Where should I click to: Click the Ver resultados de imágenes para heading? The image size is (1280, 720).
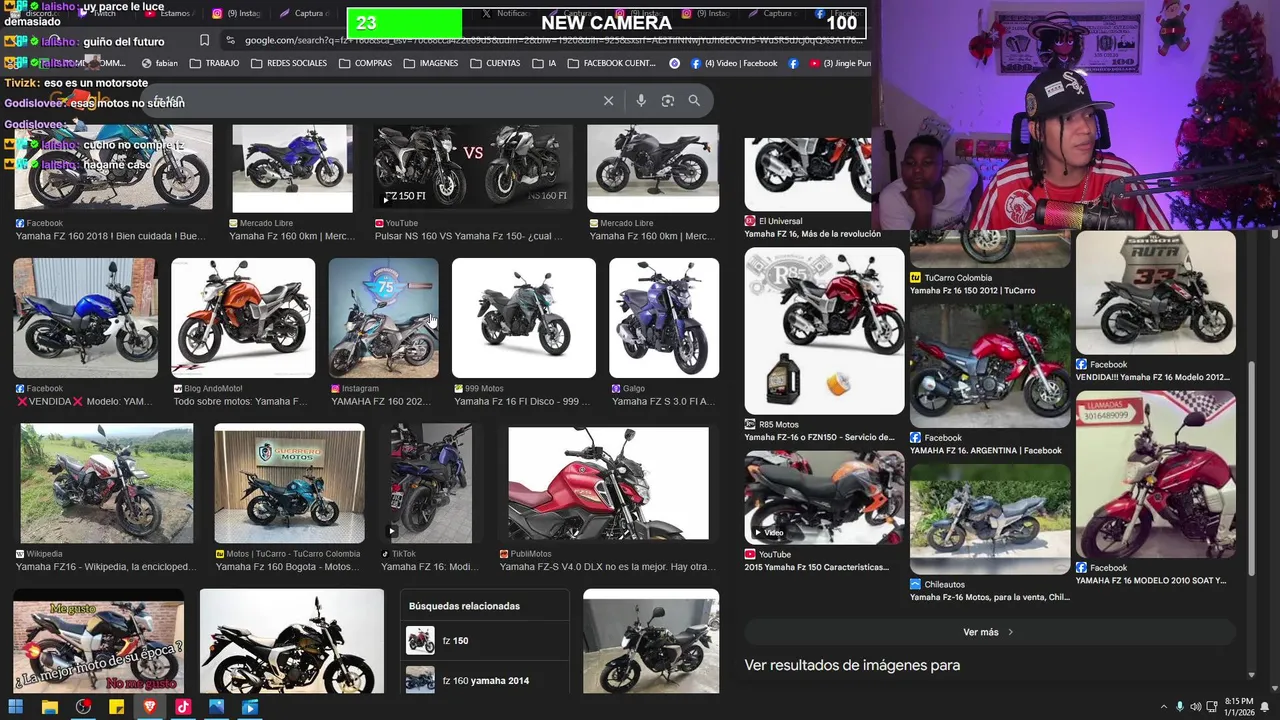point(852,665)
